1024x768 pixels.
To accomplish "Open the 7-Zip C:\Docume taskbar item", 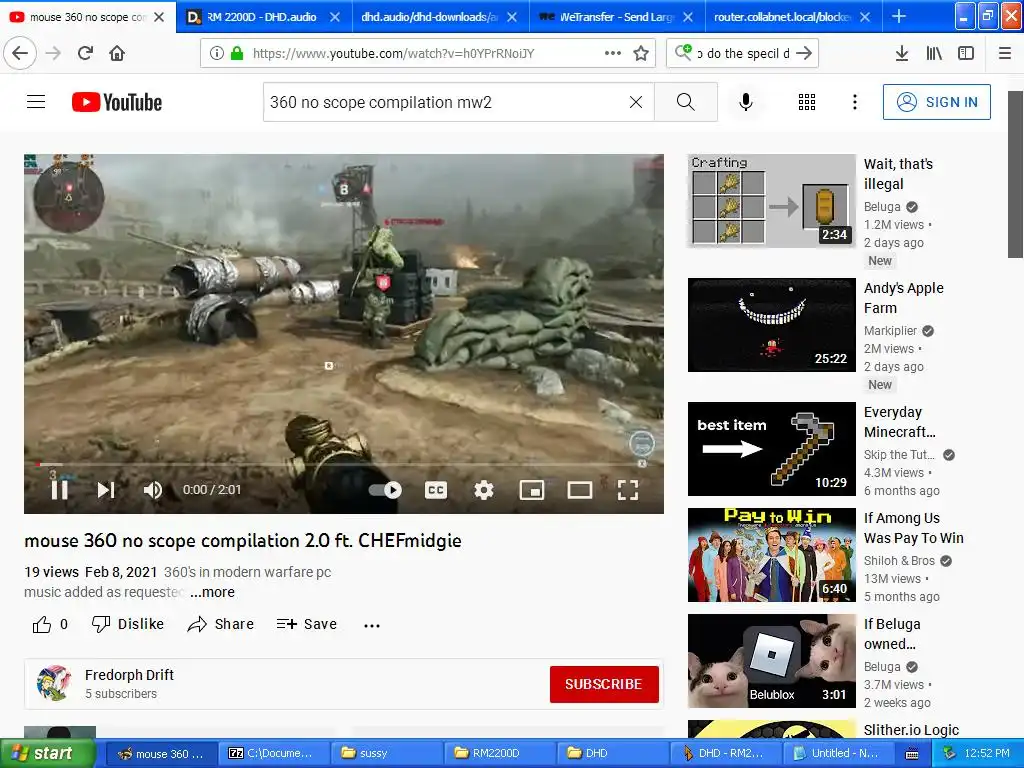I will [272, 753].
